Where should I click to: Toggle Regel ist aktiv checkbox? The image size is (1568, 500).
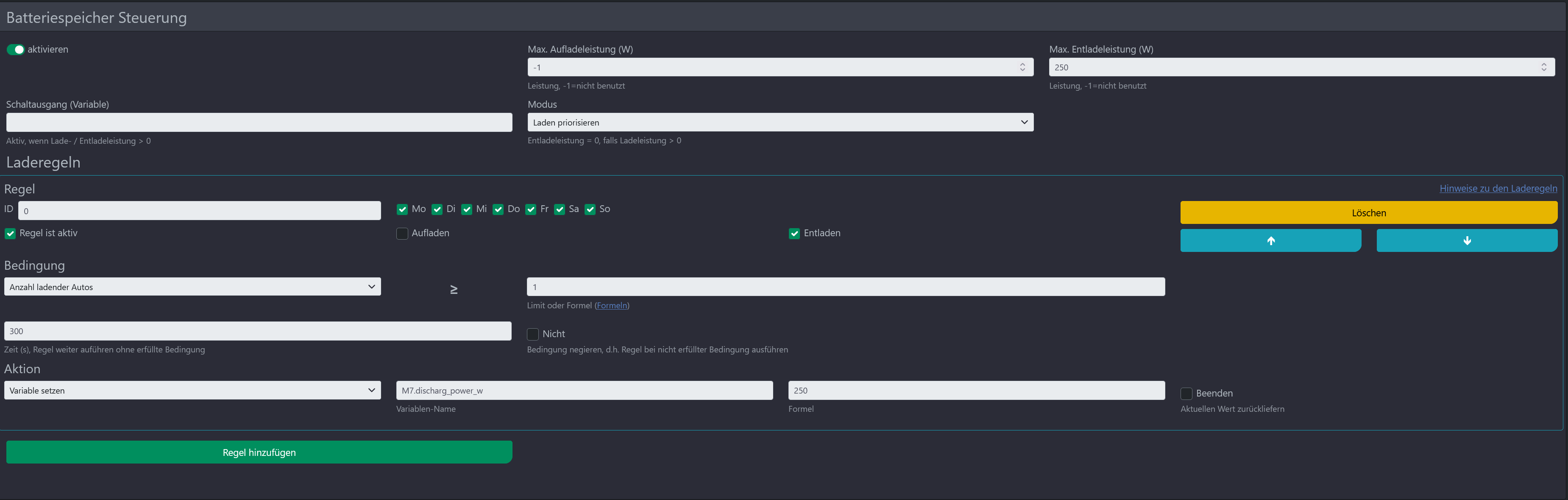click(10, 233)
